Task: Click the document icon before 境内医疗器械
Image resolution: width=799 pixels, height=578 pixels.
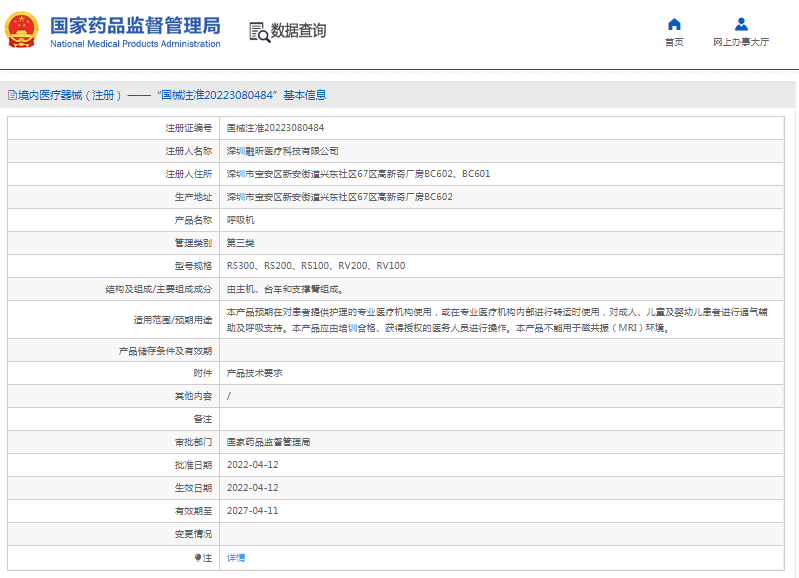Action: coord(12,95)
